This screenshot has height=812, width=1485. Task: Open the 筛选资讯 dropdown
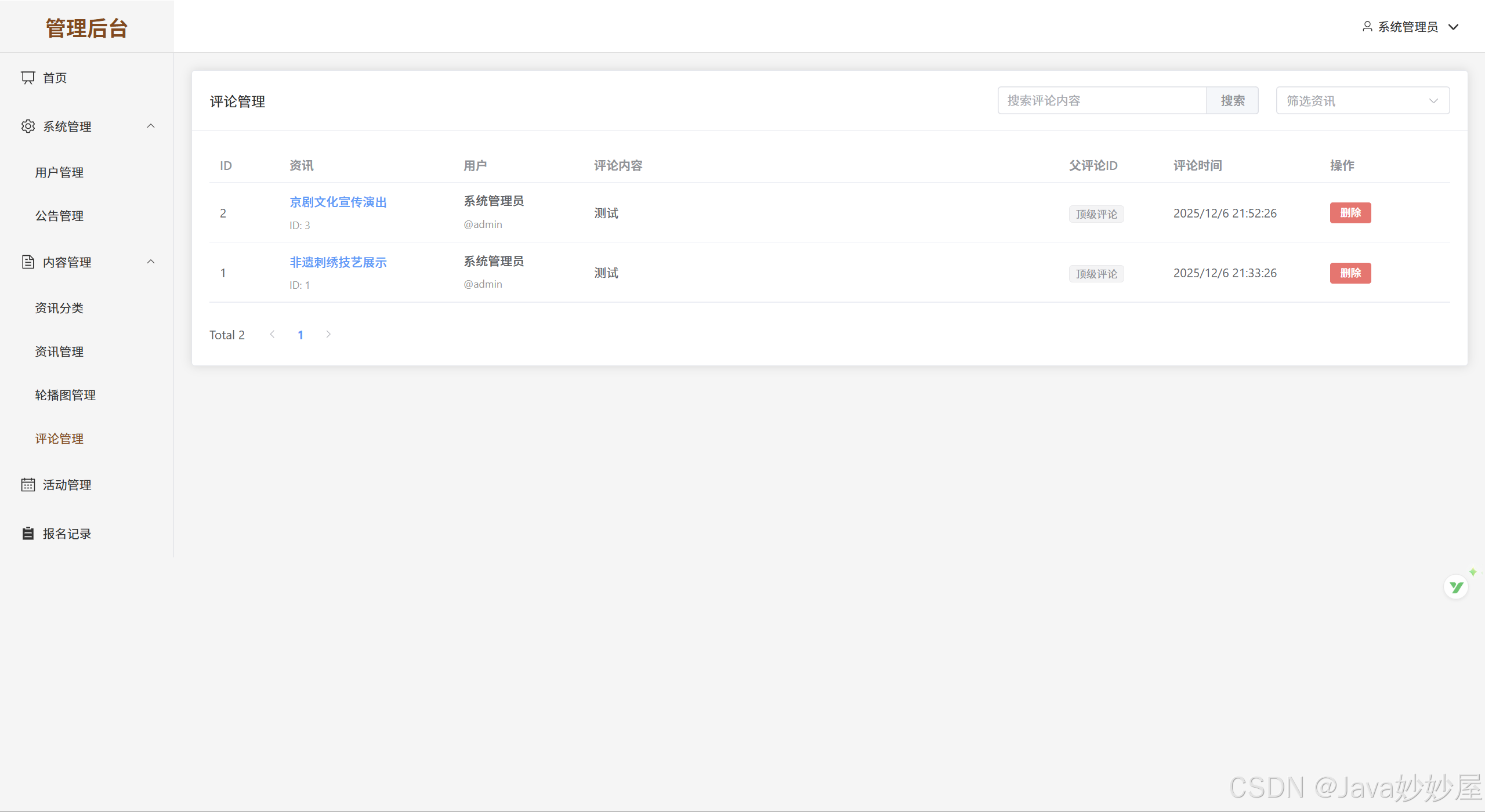click(x=1362, y=101)
